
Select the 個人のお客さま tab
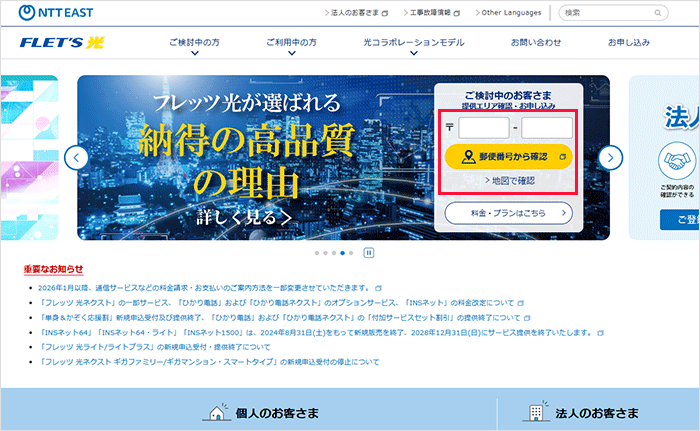tap(261, 413)
